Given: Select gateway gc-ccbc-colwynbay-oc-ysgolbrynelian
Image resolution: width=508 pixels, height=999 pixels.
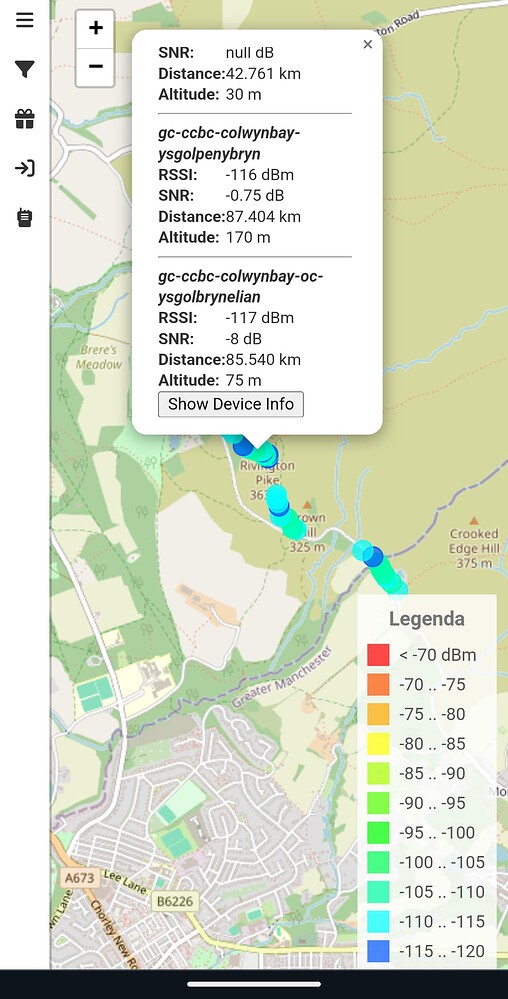Looking at the screenshot, I should point(240,286).
